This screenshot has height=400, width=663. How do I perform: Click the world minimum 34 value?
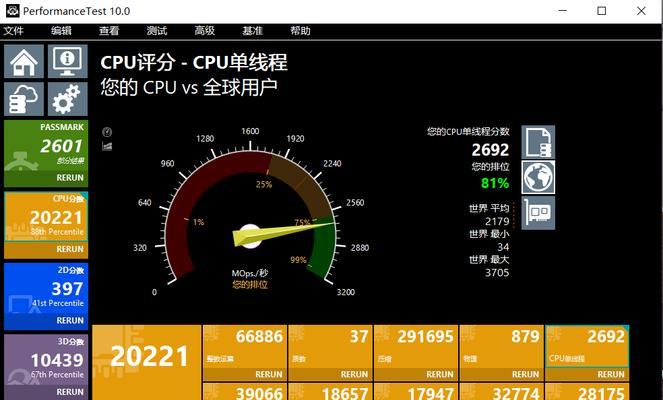pyautogui.click(x=503, y=247)
